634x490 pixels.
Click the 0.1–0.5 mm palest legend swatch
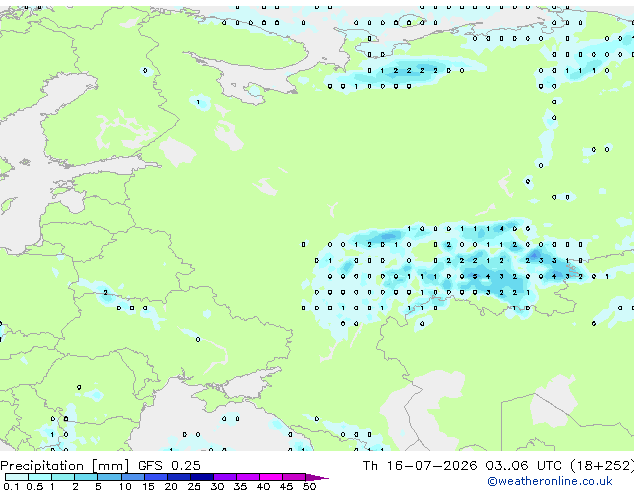coord(17,477)
